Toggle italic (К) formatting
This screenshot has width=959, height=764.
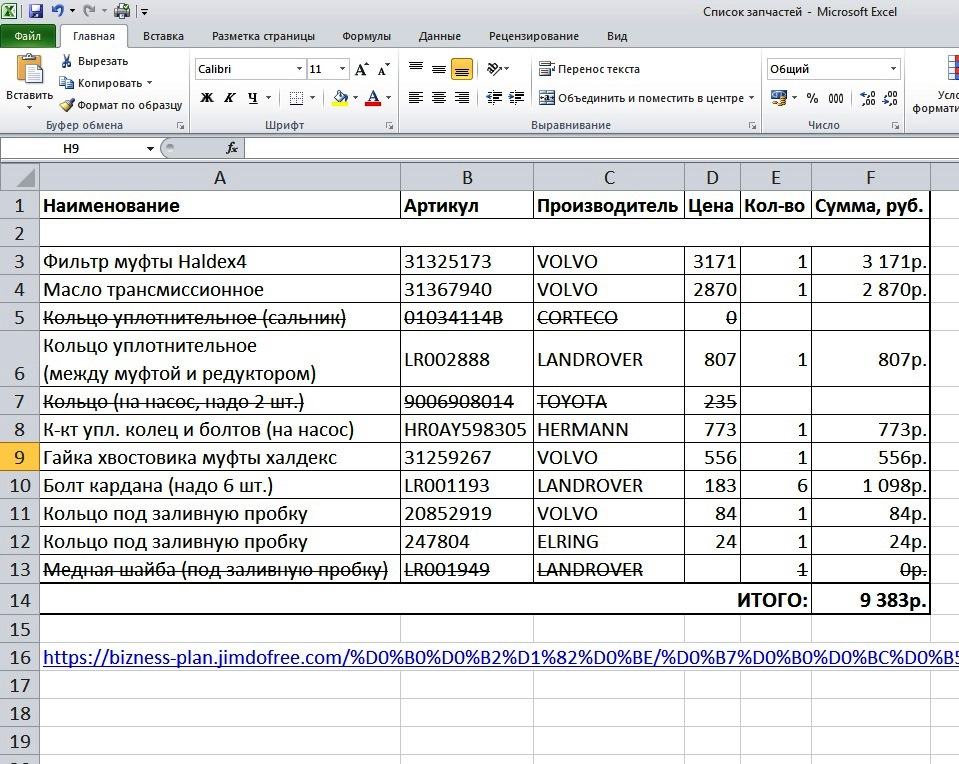tap(230, 98)
